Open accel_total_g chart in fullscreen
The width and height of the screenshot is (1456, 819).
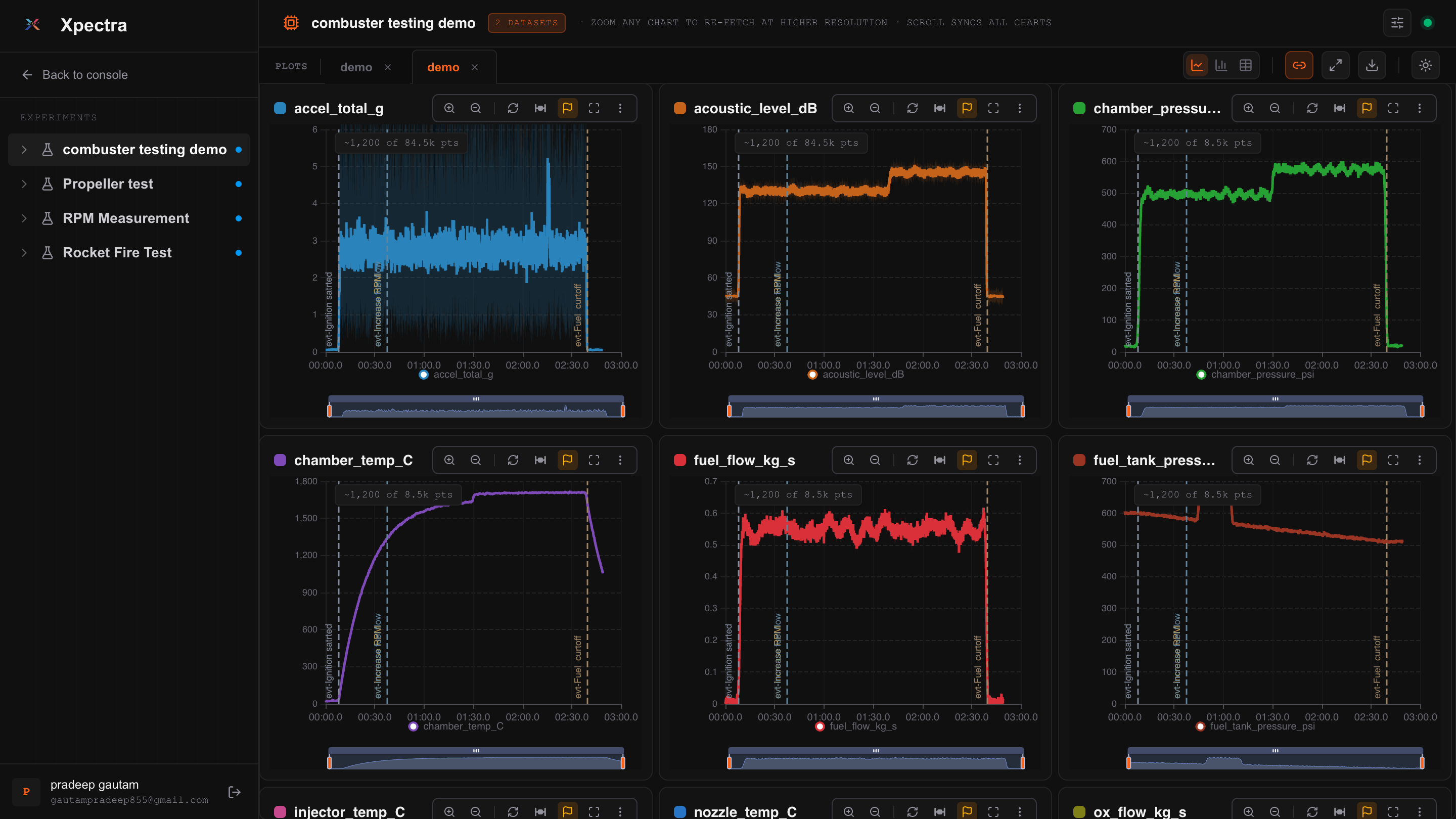594,108
